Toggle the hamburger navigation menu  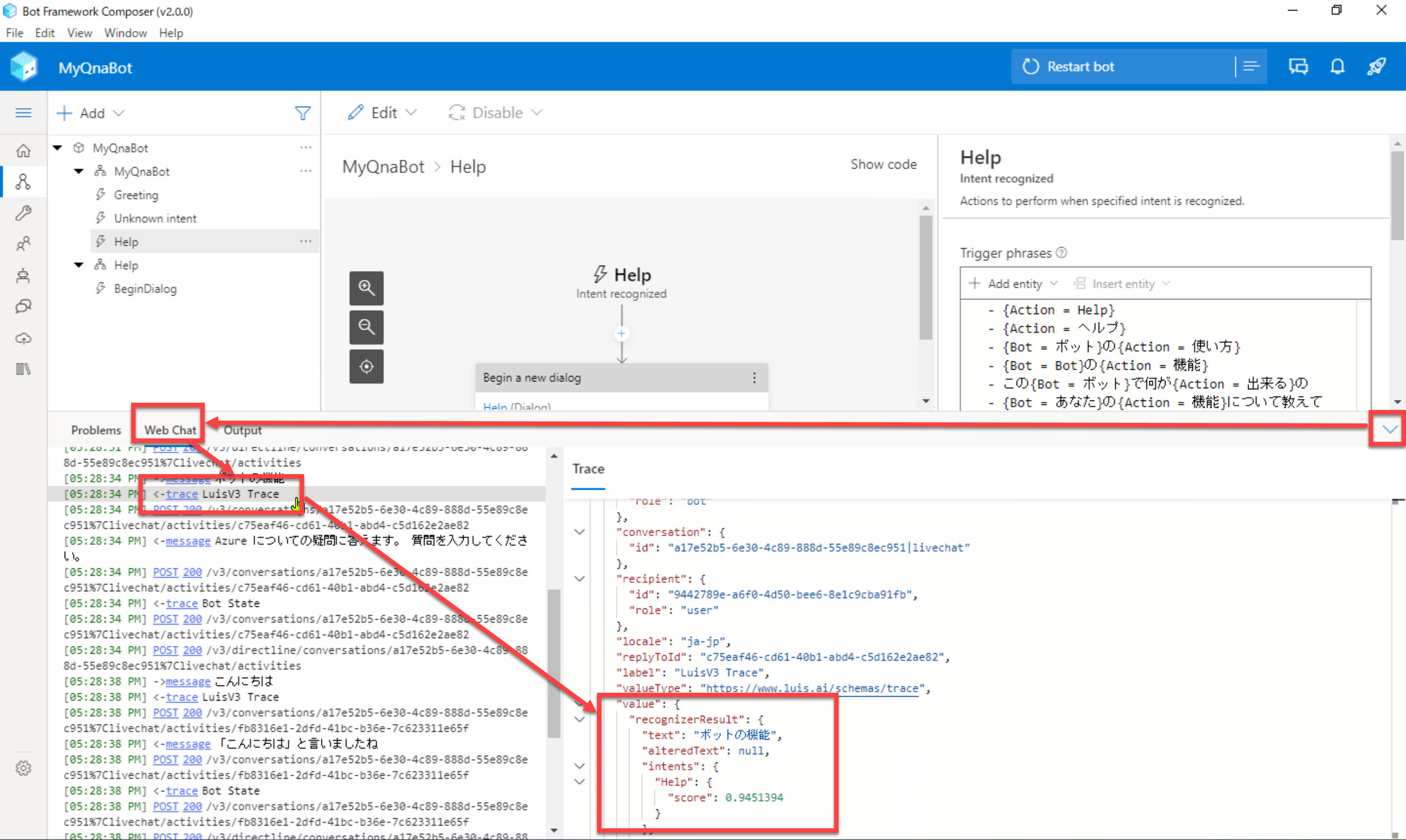(x=23, y=113)
